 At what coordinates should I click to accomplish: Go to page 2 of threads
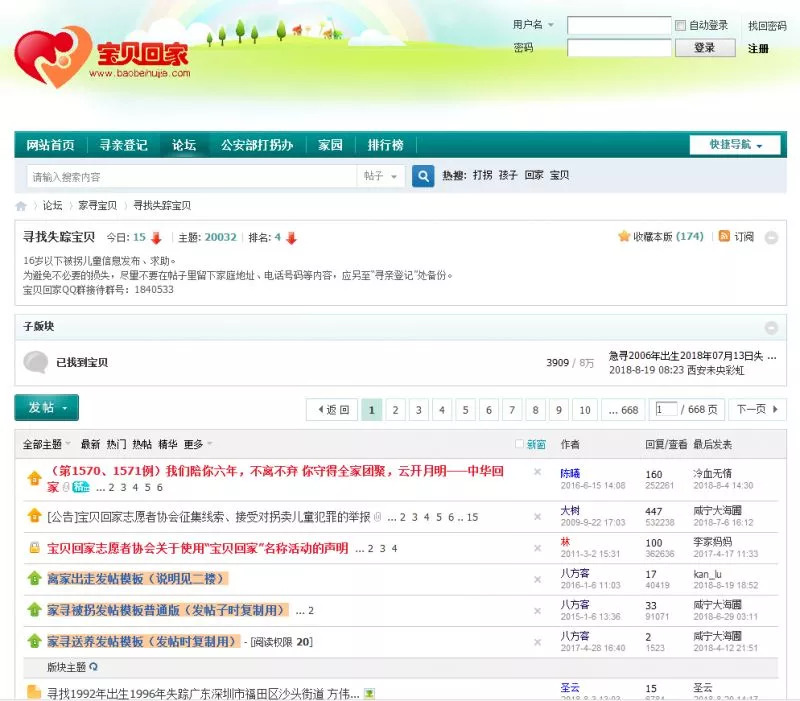395,410
